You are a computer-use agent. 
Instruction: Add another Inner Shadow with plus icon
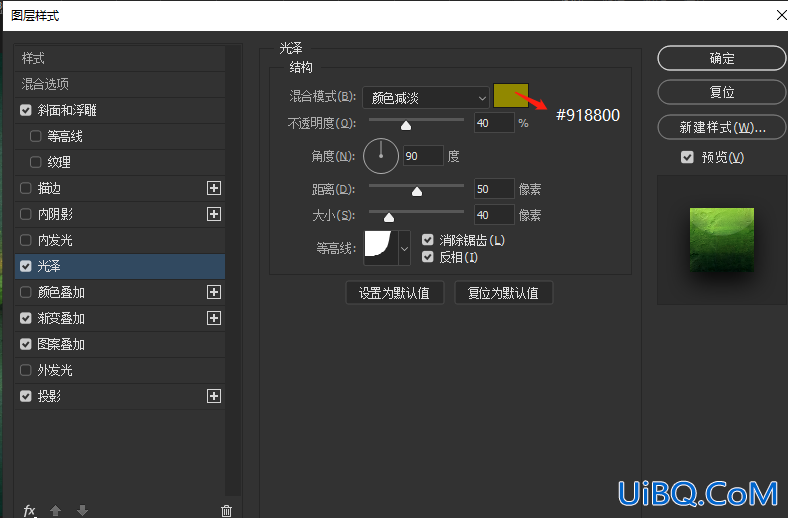tap(214, 214)
